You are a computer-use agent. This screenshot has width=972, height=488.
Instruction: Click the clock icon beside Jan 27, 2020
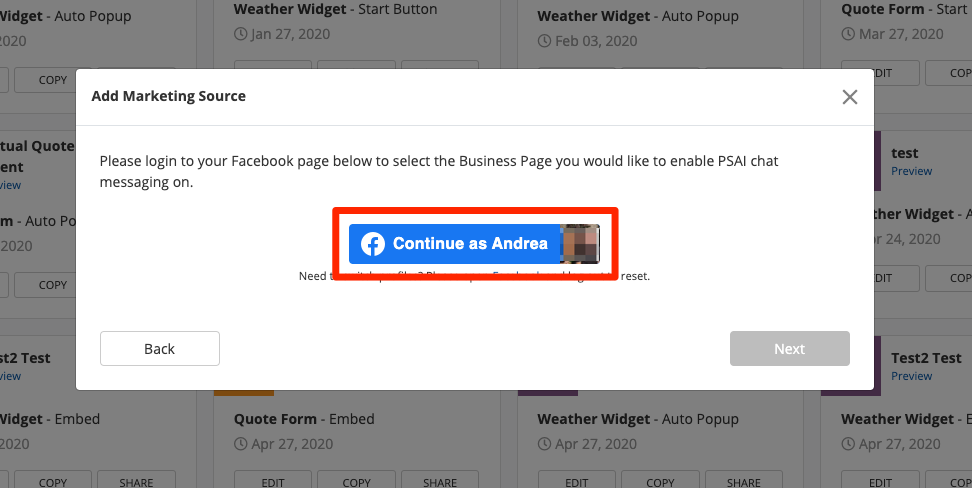point(240,34)
